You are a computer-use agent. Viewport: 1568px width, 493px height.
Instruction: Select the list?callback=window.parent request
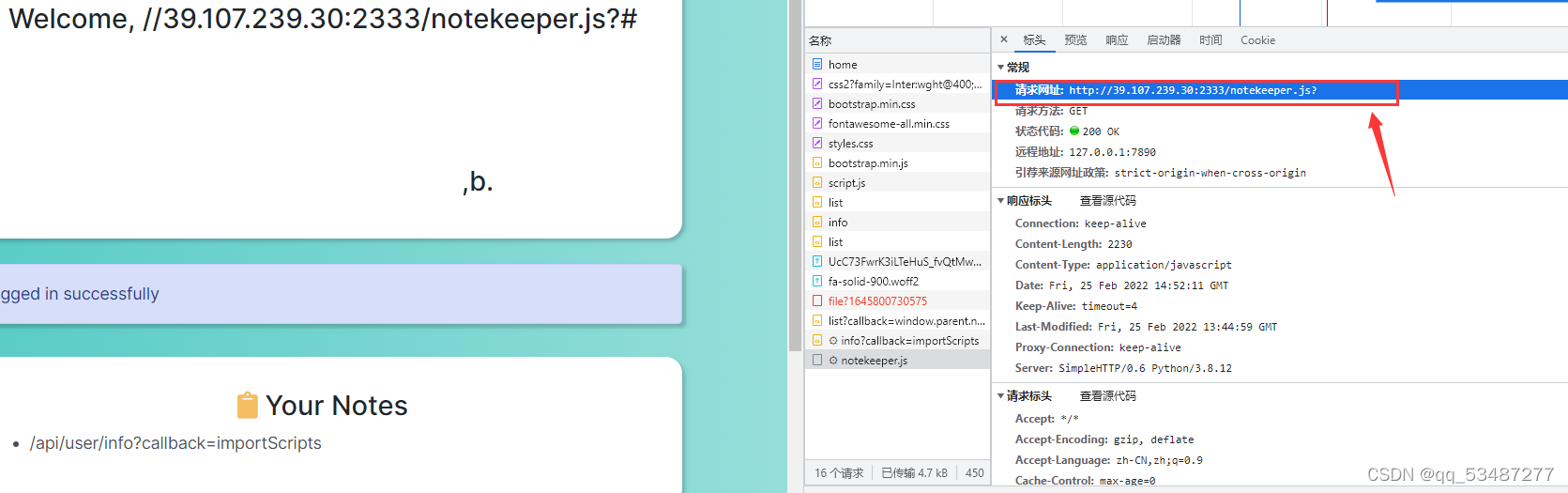[898, 321]
